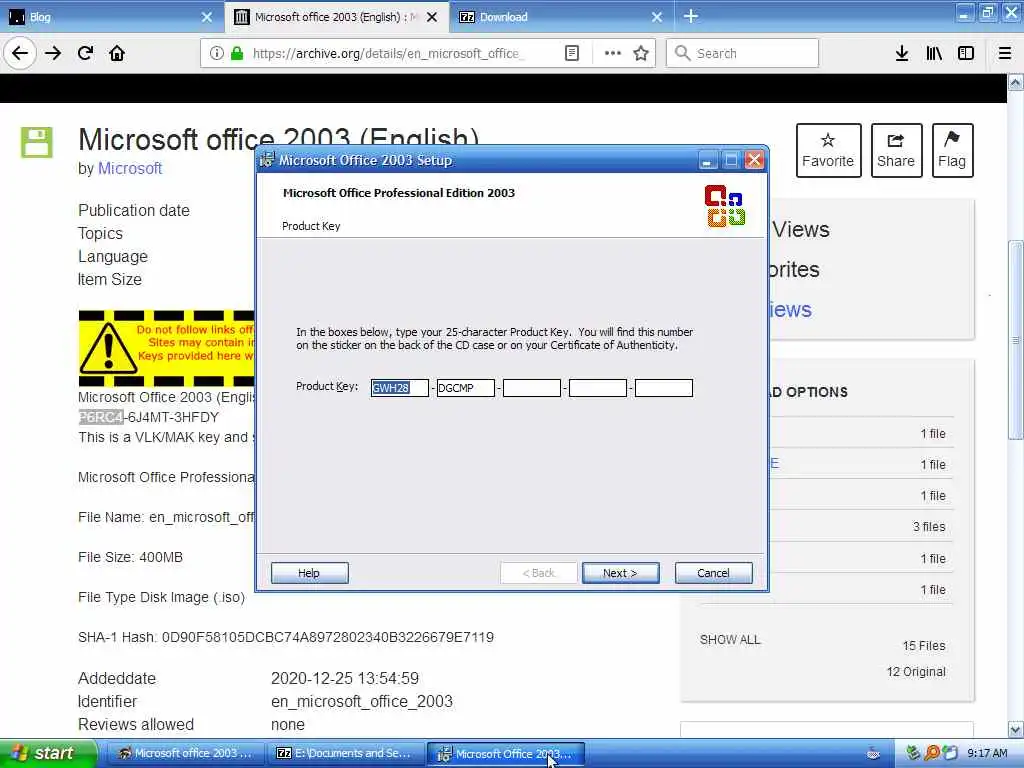
Task: Click the Share button
Action: (x=896, y=150)
